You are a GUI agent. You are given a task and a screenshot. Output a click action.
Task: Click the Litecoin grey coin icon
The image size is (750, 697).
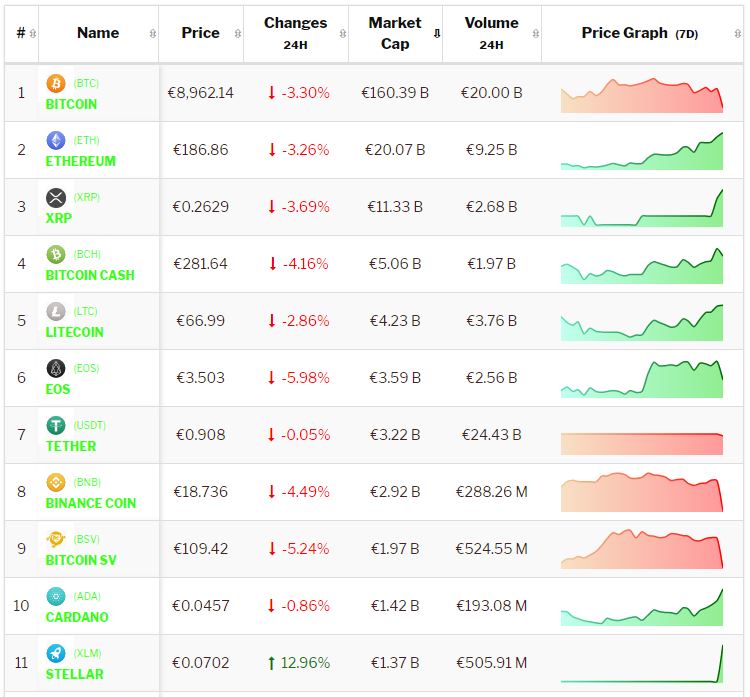coord(56,312)
